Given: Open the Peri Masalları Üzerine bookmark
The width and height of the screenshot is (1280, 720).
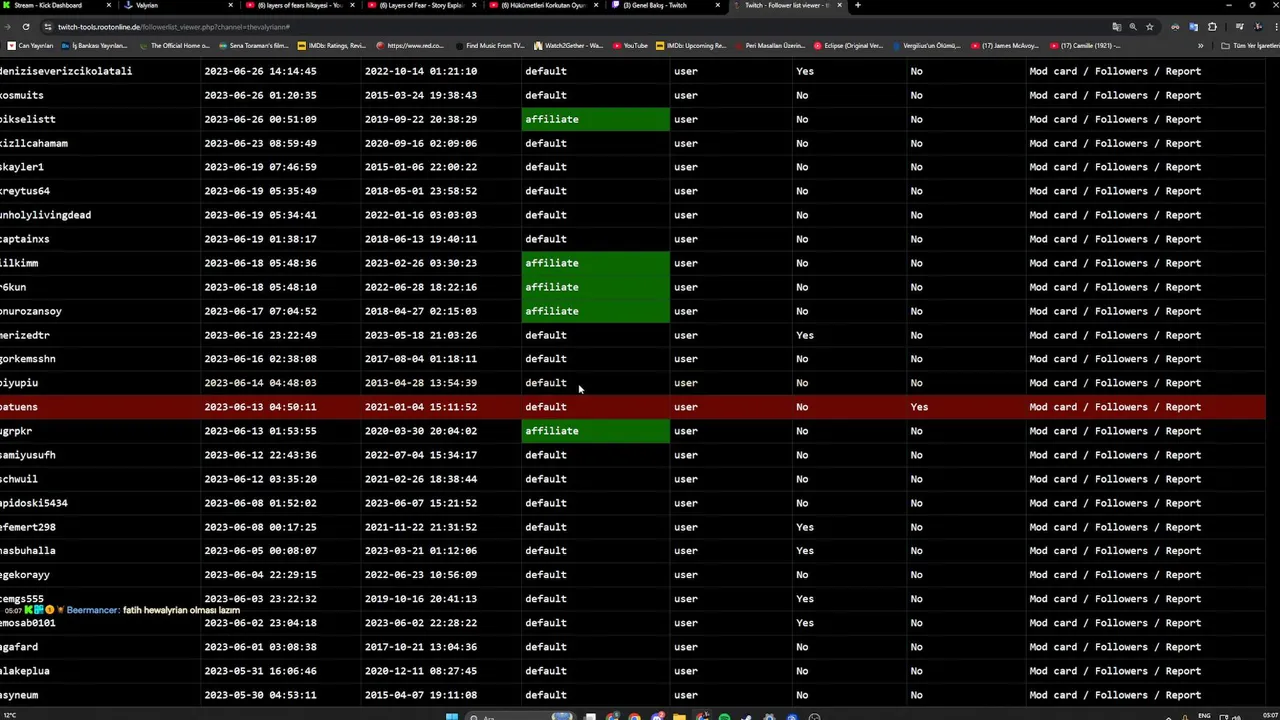Looking at the screenshot, I should pyautogui.click(x=769, y=46).
